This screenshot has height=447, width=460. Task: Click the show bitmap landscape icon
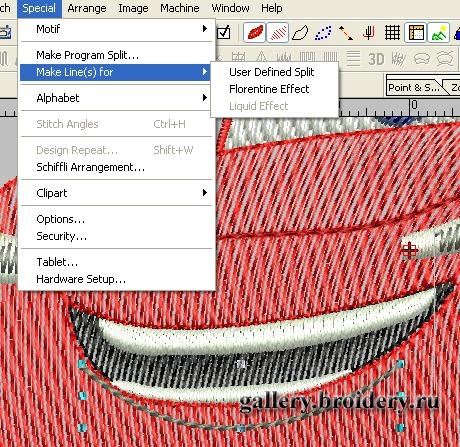[439, 33]
